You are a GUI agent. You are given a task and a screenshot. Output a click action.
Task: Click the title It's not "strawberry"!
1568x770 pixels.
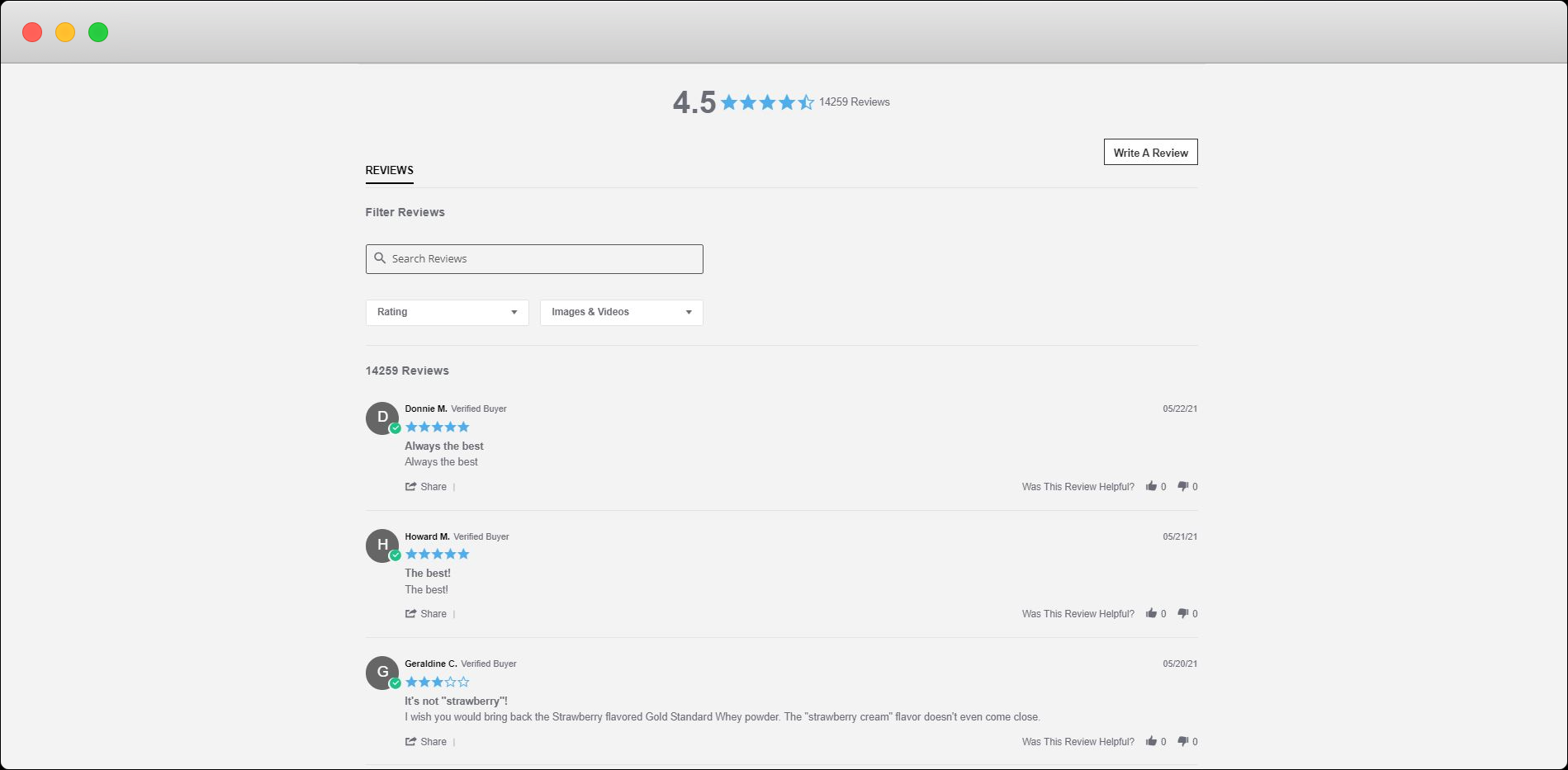coord(456,701)
